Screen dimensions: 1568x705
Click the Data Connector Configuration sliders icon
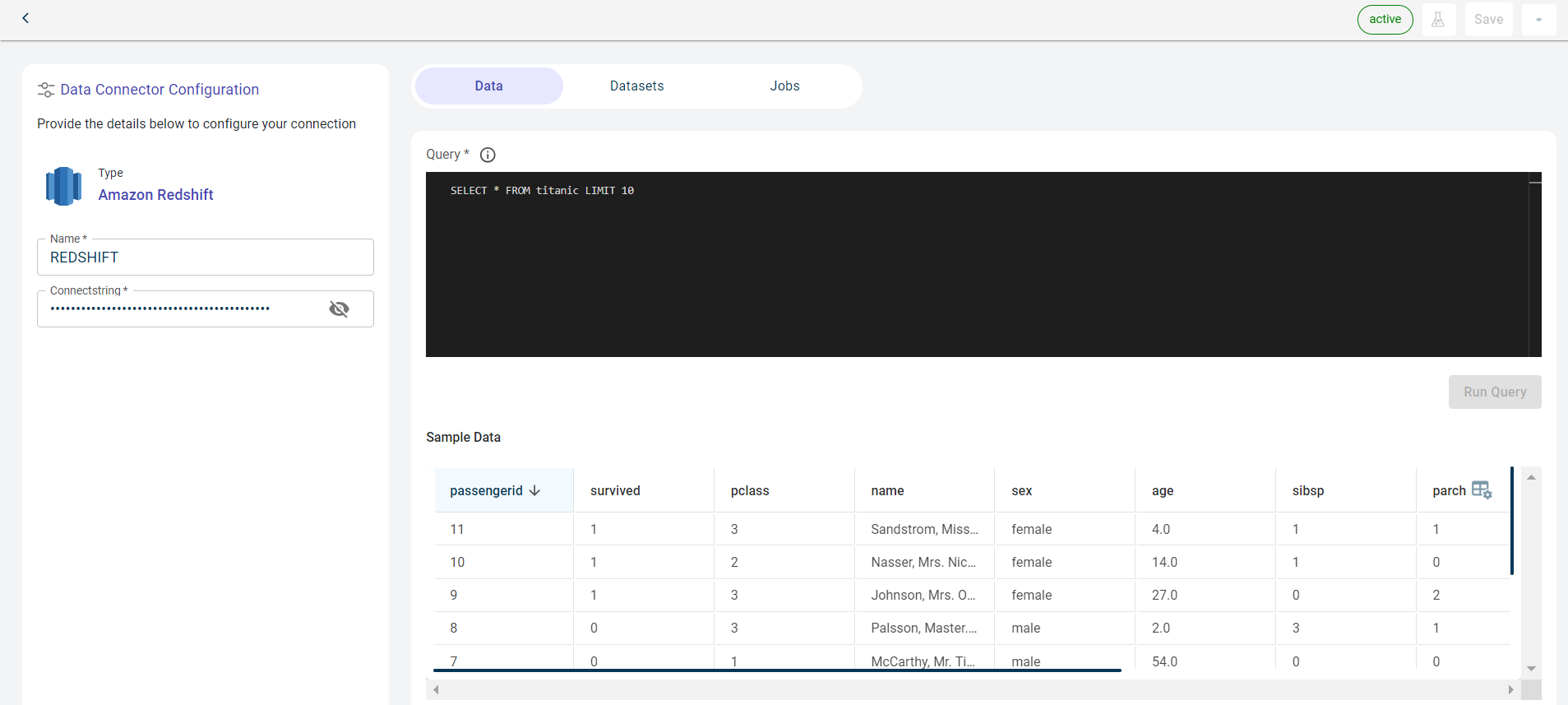click(46, 90)
